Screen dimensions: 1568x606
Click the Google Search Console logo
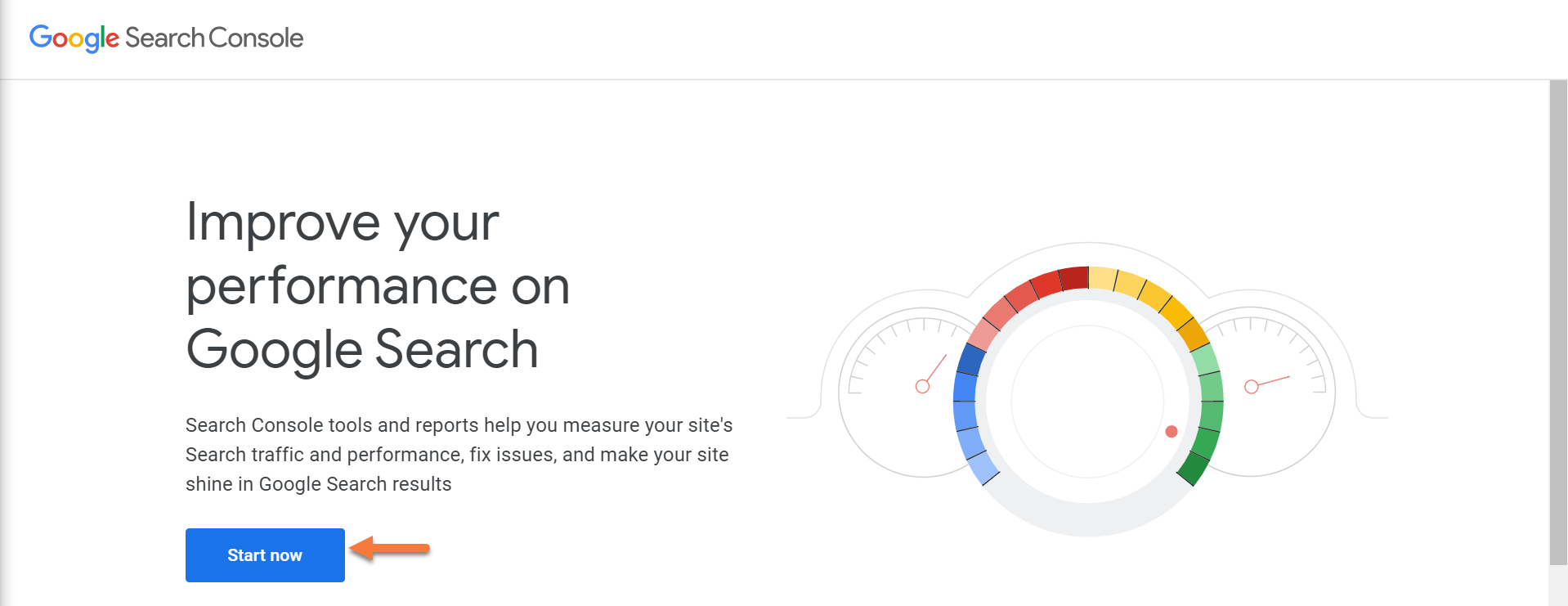[x=166, y=38]
